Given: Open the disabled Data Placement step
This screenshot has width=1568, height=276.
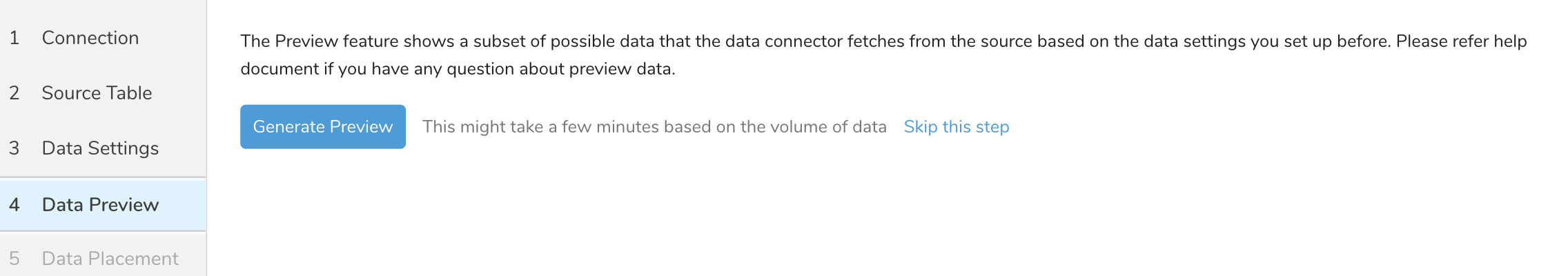Looking at the screenshot, I should tap(110, 259).
